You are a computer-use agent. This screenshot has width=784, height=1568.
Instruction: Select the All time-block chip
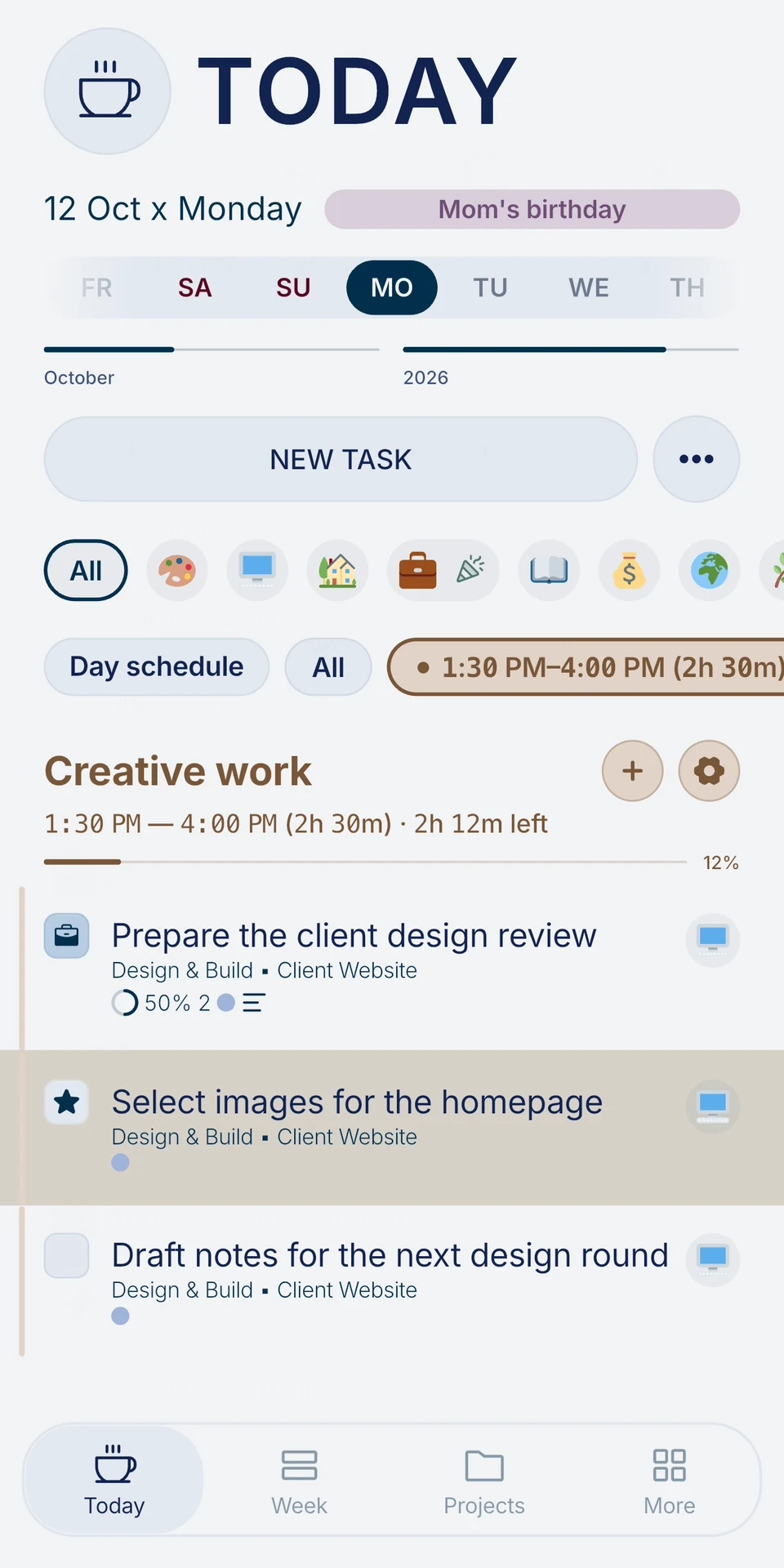click(328, 666)
